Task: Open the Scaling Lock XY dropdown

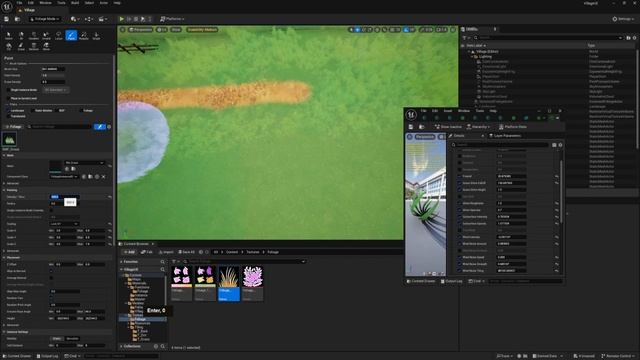Action: pyautogui.click(x=64, y=224)
